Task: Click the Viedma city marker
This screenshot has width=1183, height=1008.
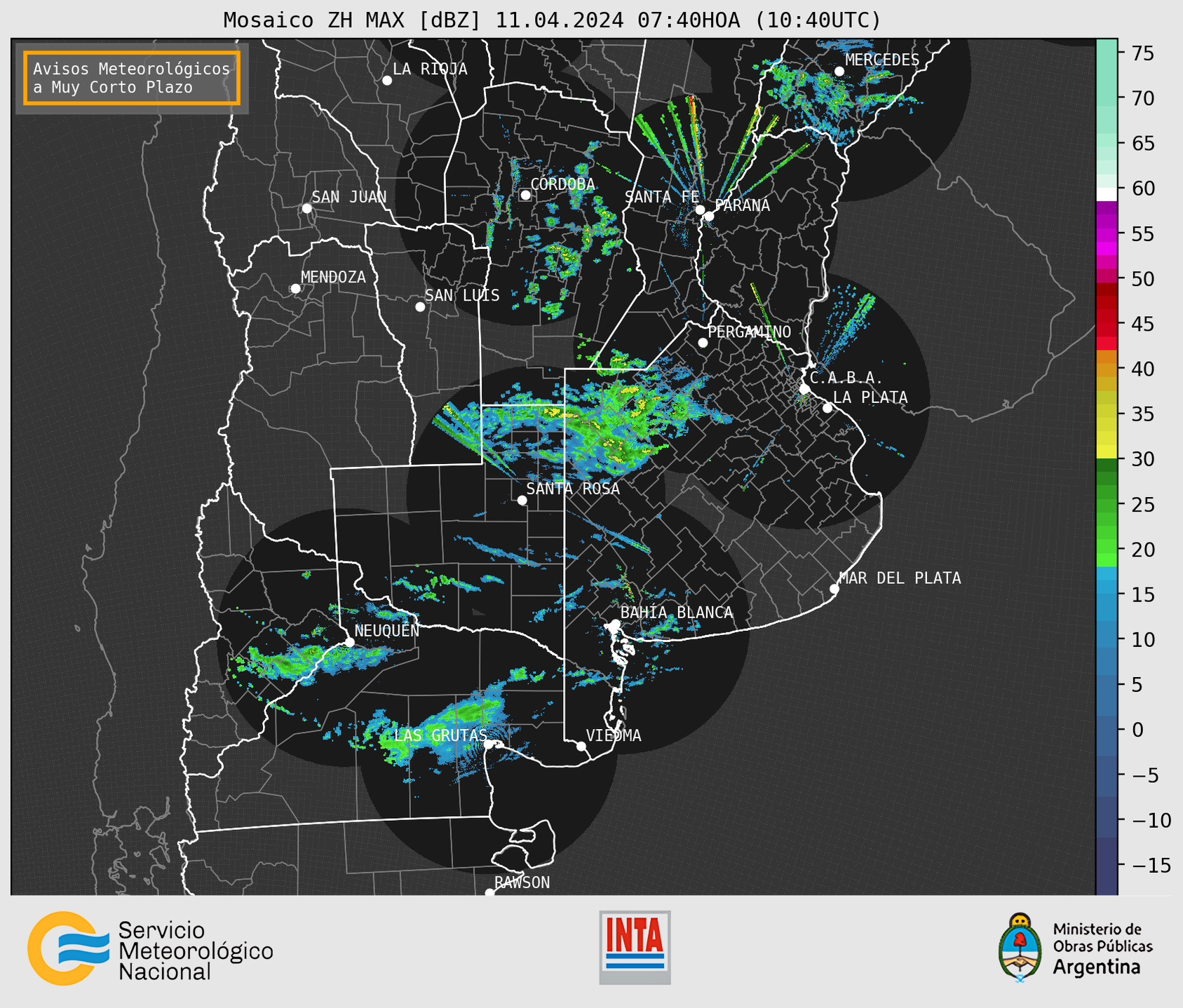Action: pyautogui.click(x=581, y=747)
